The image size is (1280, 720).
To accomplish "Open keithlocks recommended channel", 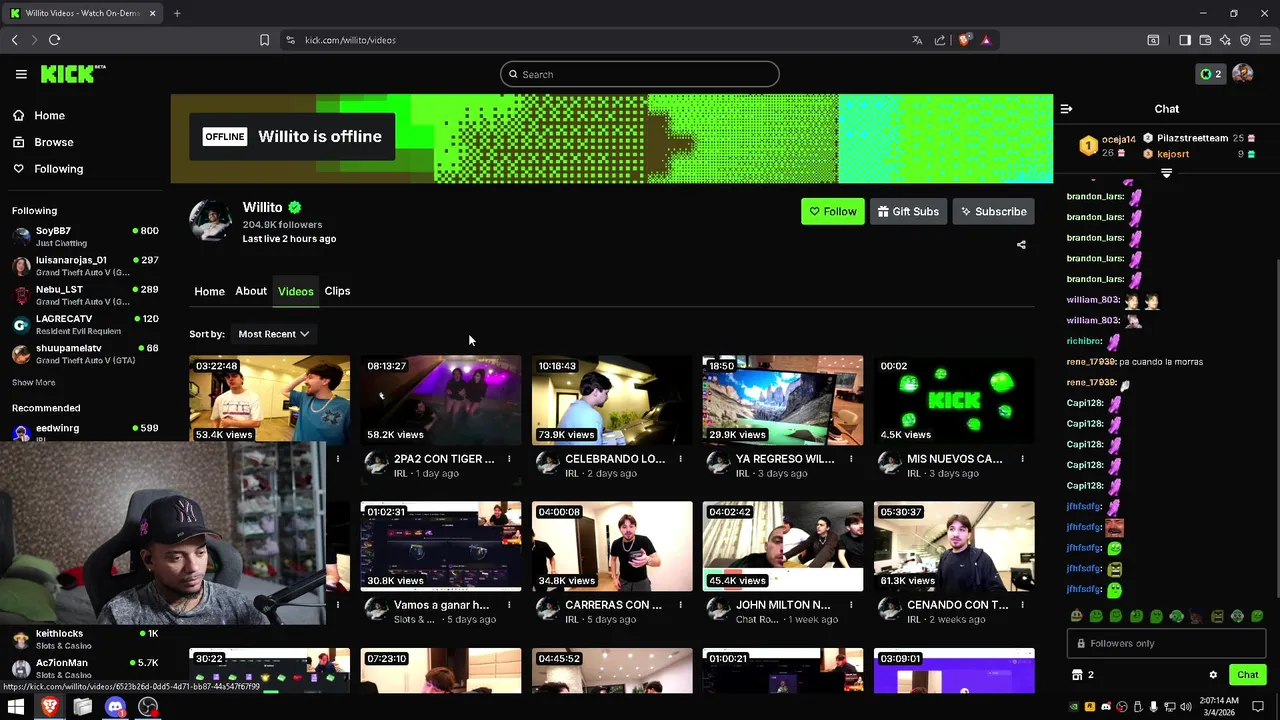I will (85, 639).
